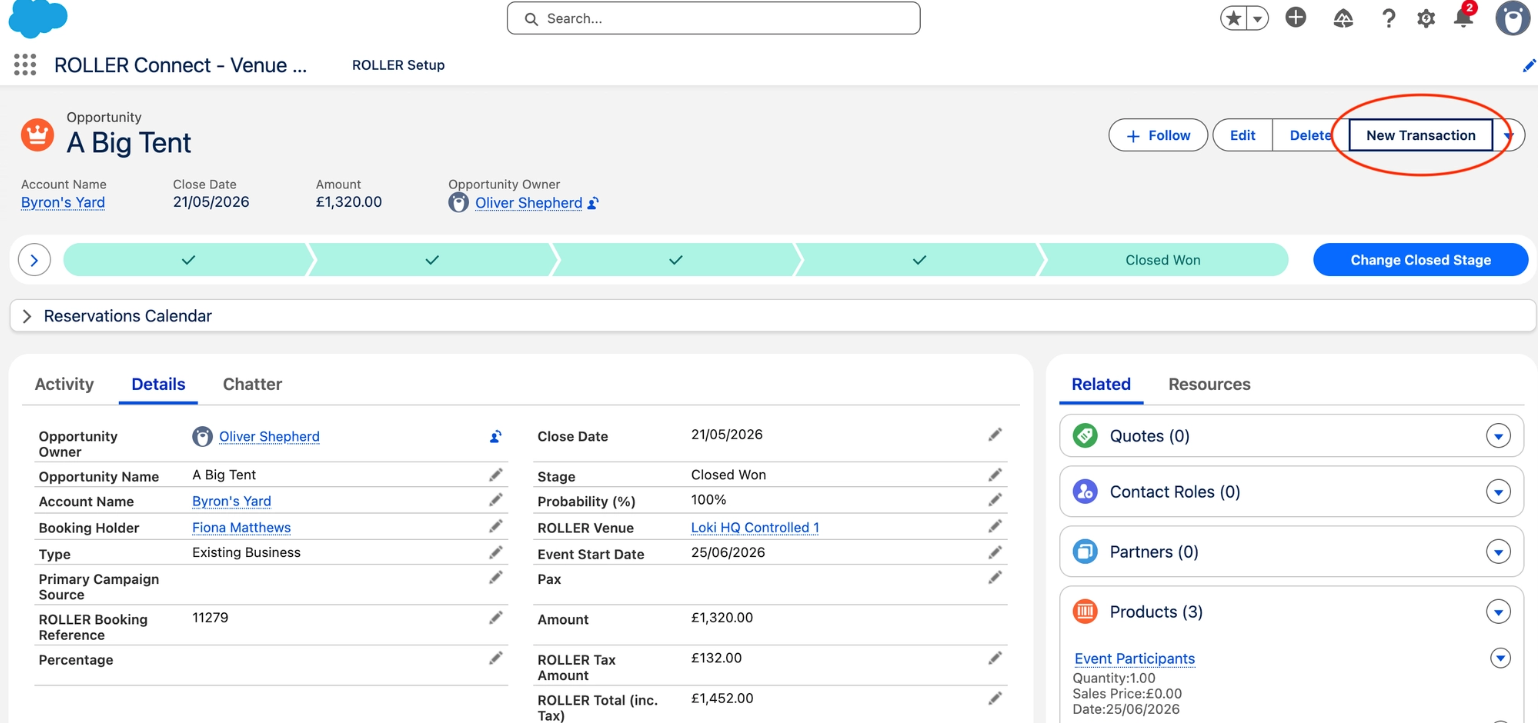The height and width of the screenshot is (723, 1538).
Task: Click the Follow button
Action: 1158,135
